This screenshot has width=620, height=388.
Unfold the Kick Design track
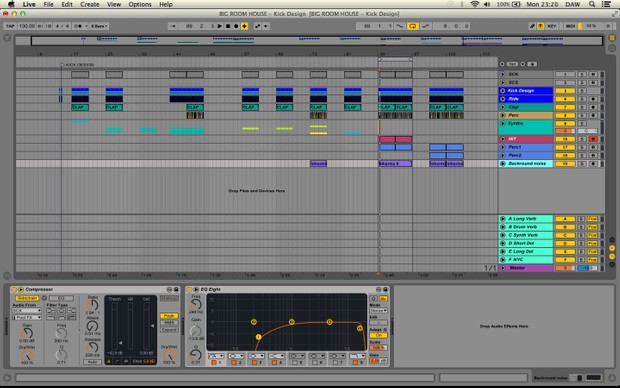click(503, 91)
